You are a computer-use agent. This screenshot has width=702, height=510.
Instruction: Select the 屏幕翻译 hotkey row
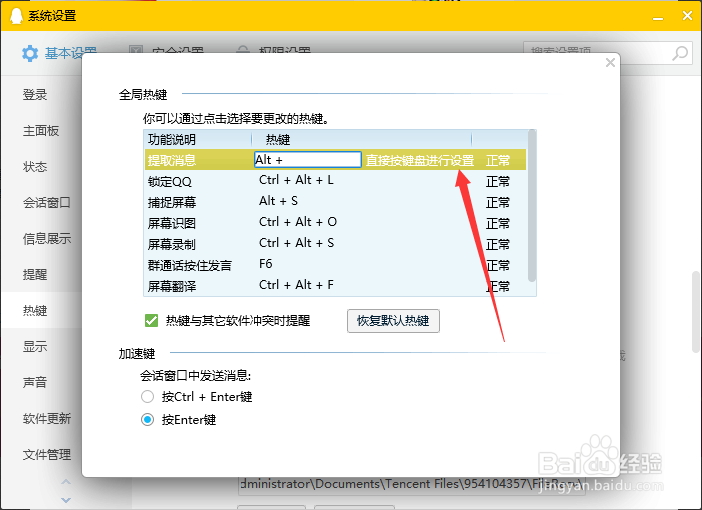tap(335, 285)
